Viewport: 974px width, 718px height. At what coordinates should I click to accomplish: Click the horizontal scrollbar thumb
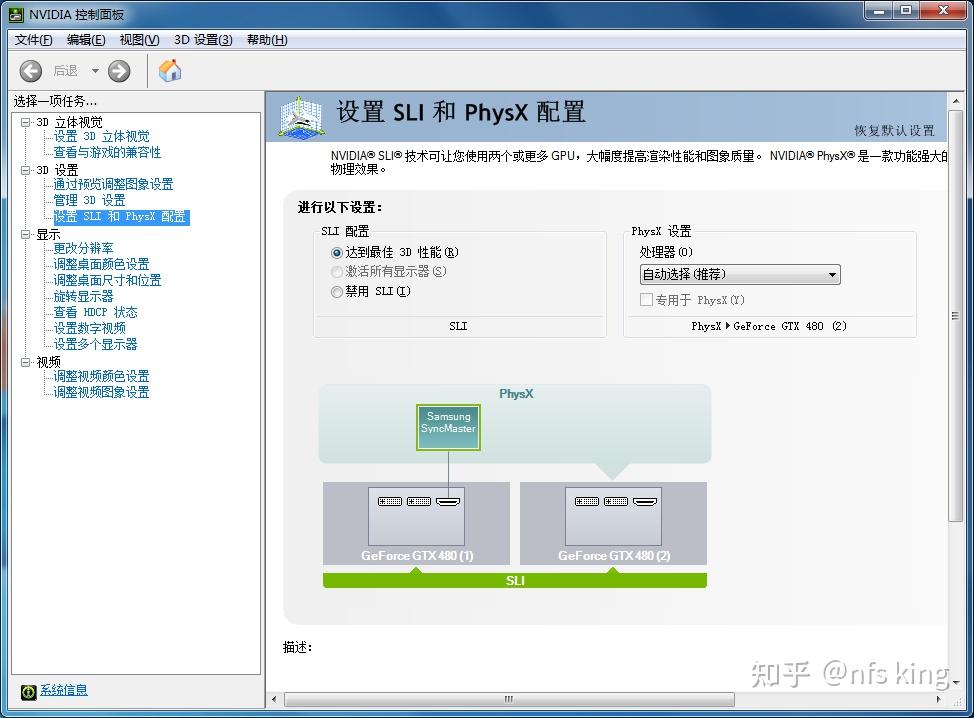(509, 699)
